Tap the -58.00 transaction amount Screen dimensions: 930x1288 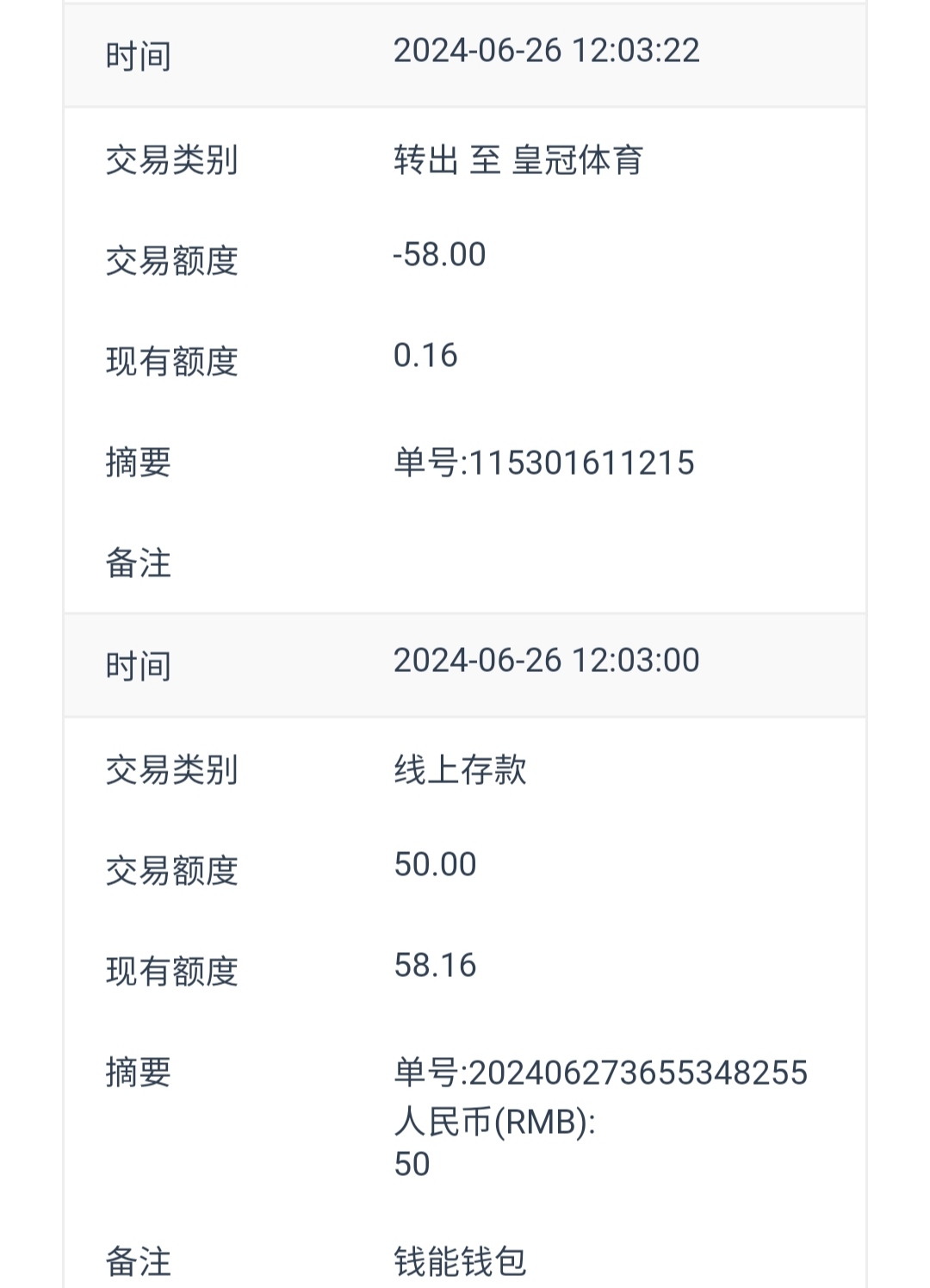point(439,255)
